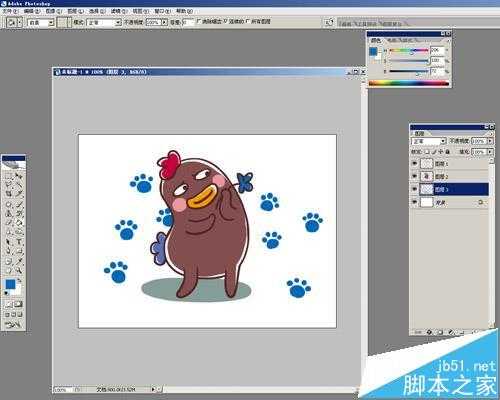The height and width of the screenshot is (400, 500).
Task: Open layer opacity arrow in Layers panel
Action: pos(490,141)
